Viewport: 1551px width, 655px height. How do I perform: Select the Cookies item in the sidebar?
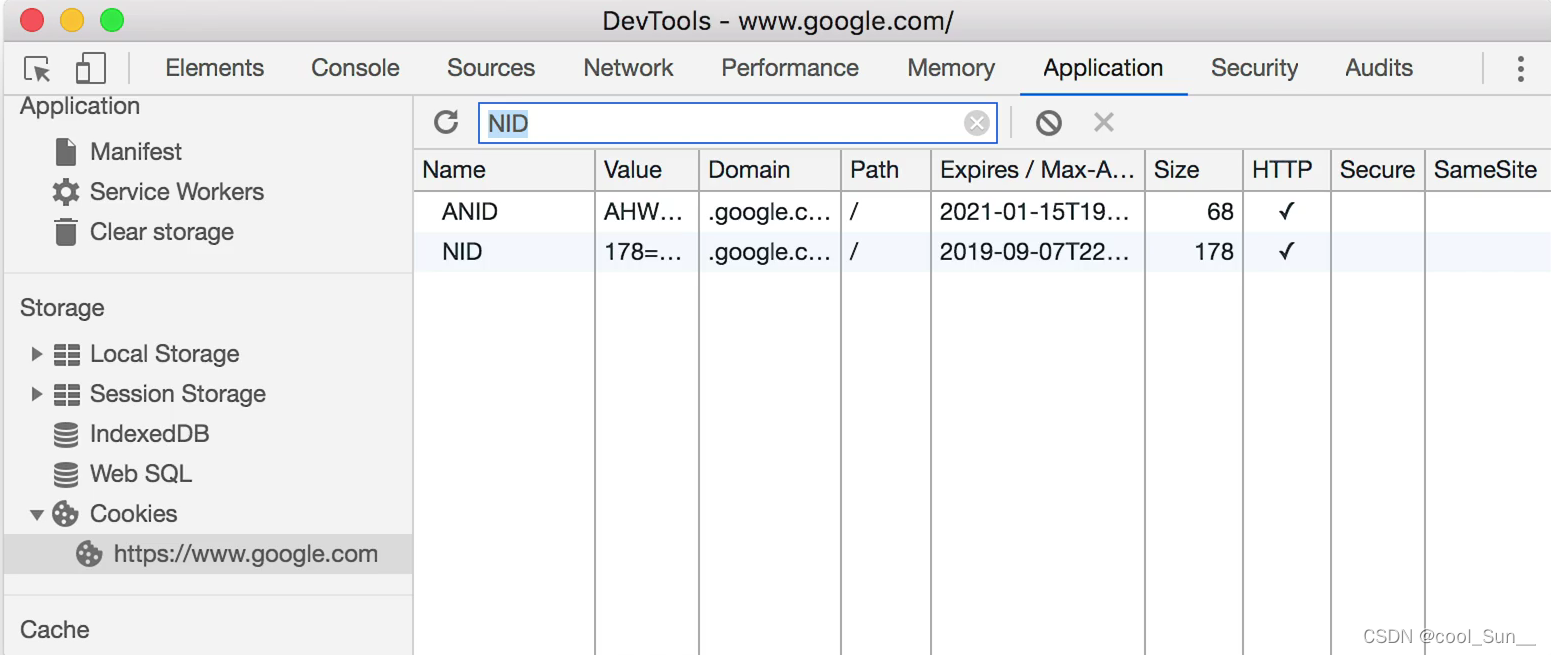point(134,514)
